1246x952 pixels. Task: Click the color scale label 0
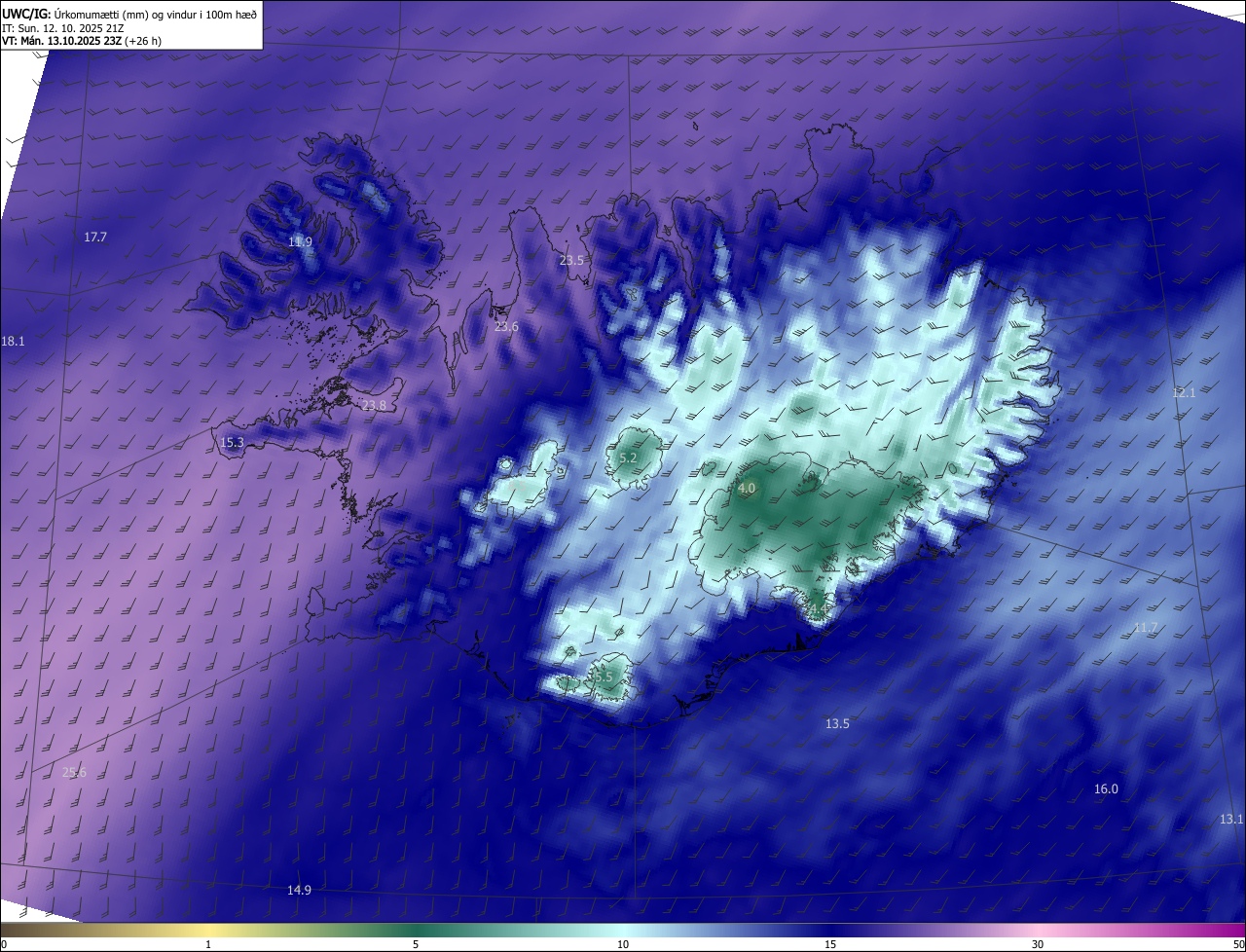(x=4, y=944)
